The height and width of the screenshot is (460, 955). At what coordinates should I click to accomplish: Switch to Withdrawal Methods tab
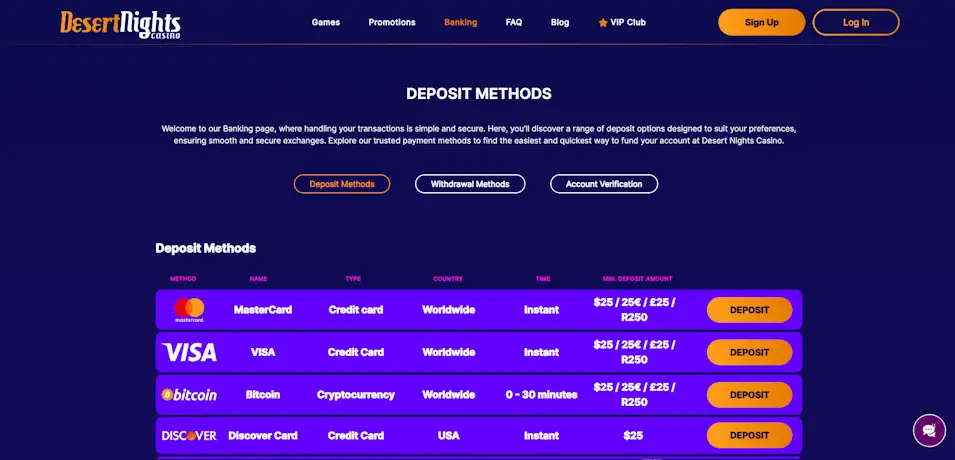click(470, 184)
